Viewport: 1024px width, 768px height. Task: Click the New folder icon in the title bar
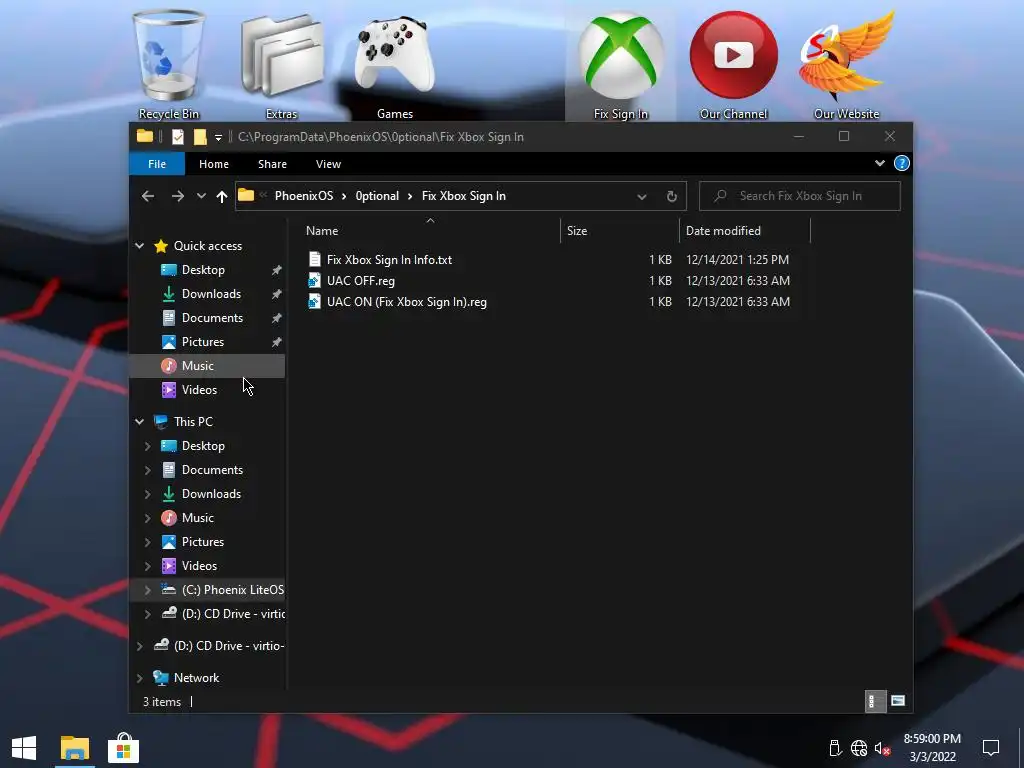(200, 136)
